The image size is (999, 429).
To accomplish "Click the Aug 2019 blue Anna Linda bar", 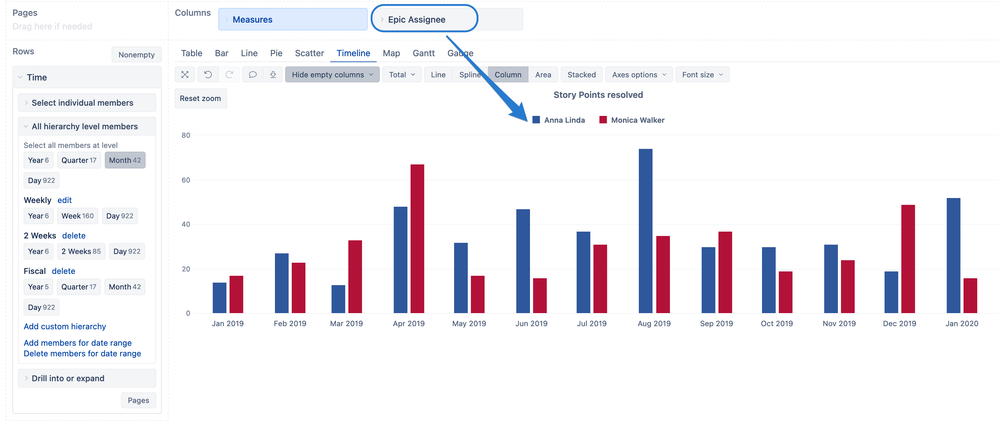I will coord(645,231).
